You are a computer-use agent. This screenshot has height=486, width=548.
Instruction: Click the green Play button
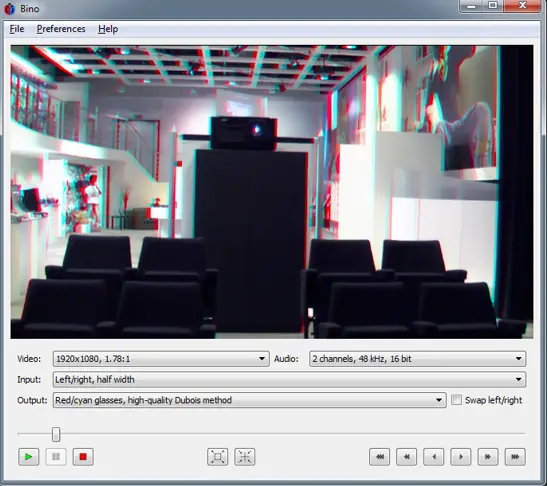pyautogui.click(x=28, y=457)
